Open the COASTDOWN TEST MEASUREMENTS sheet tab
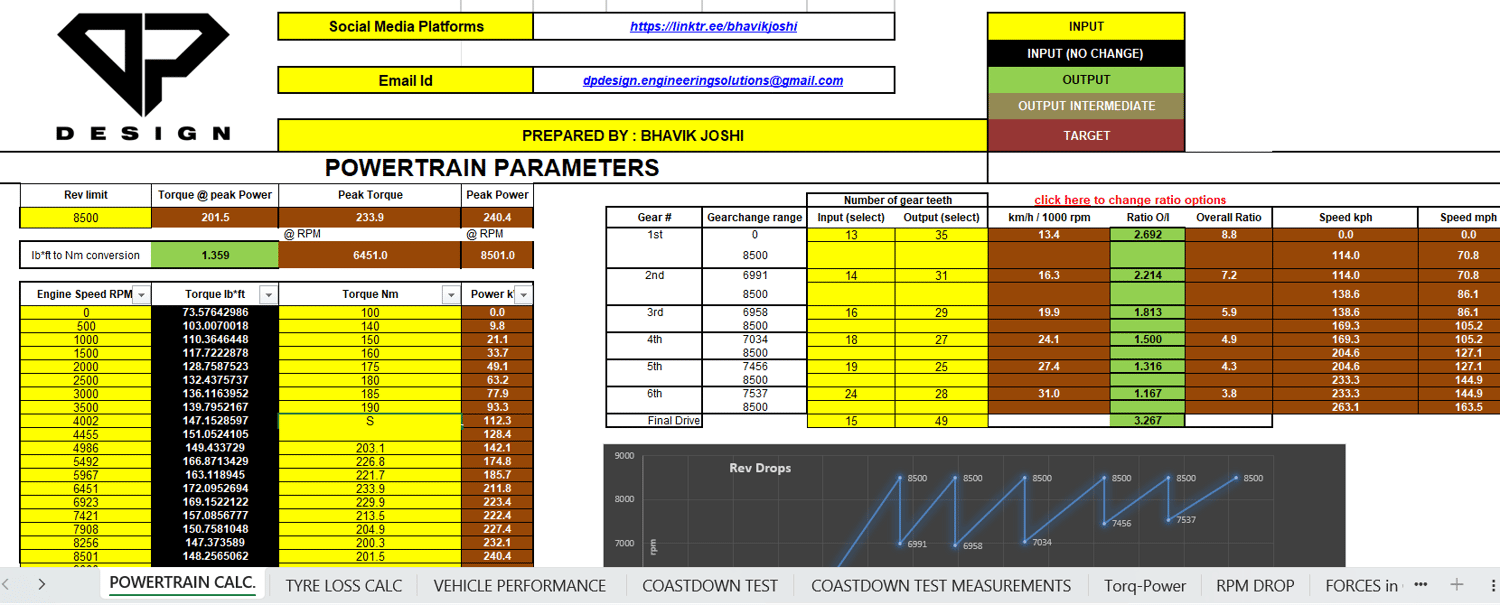Screen dimensions: 1500x605 pyautogui.click(x=941, y=586)
